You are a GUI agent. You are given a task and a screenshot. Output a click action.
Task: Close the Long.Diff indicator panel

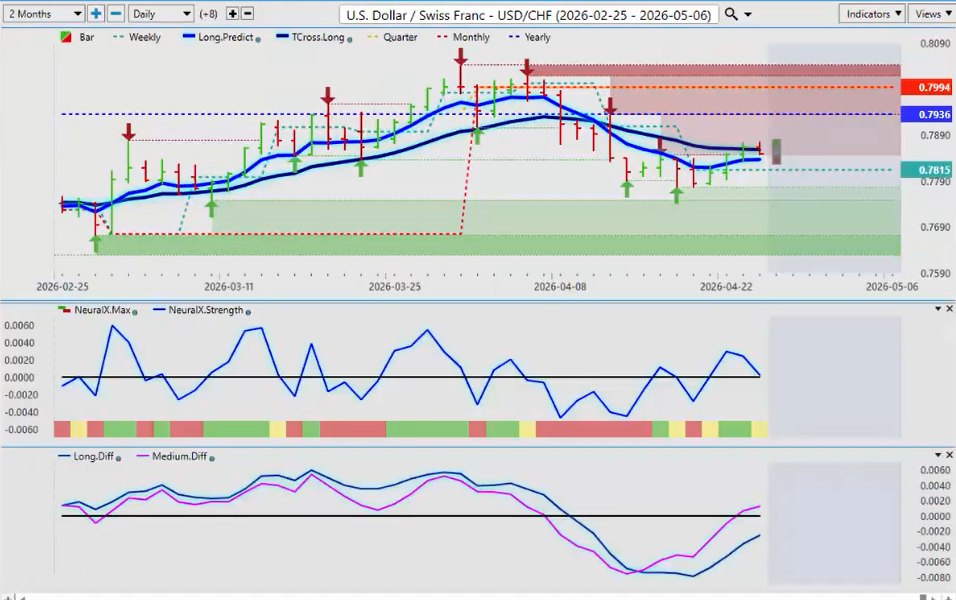coord(949,455)
